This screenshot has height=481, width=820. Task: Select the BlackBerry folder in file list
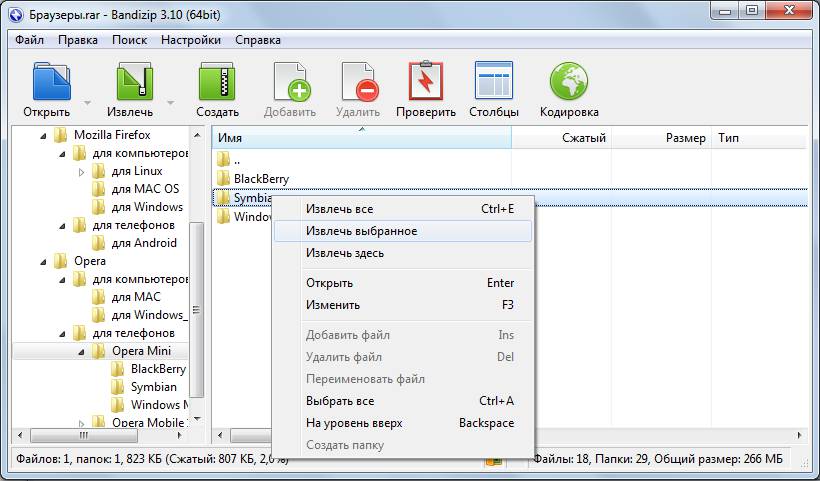[x=261, y=179]
